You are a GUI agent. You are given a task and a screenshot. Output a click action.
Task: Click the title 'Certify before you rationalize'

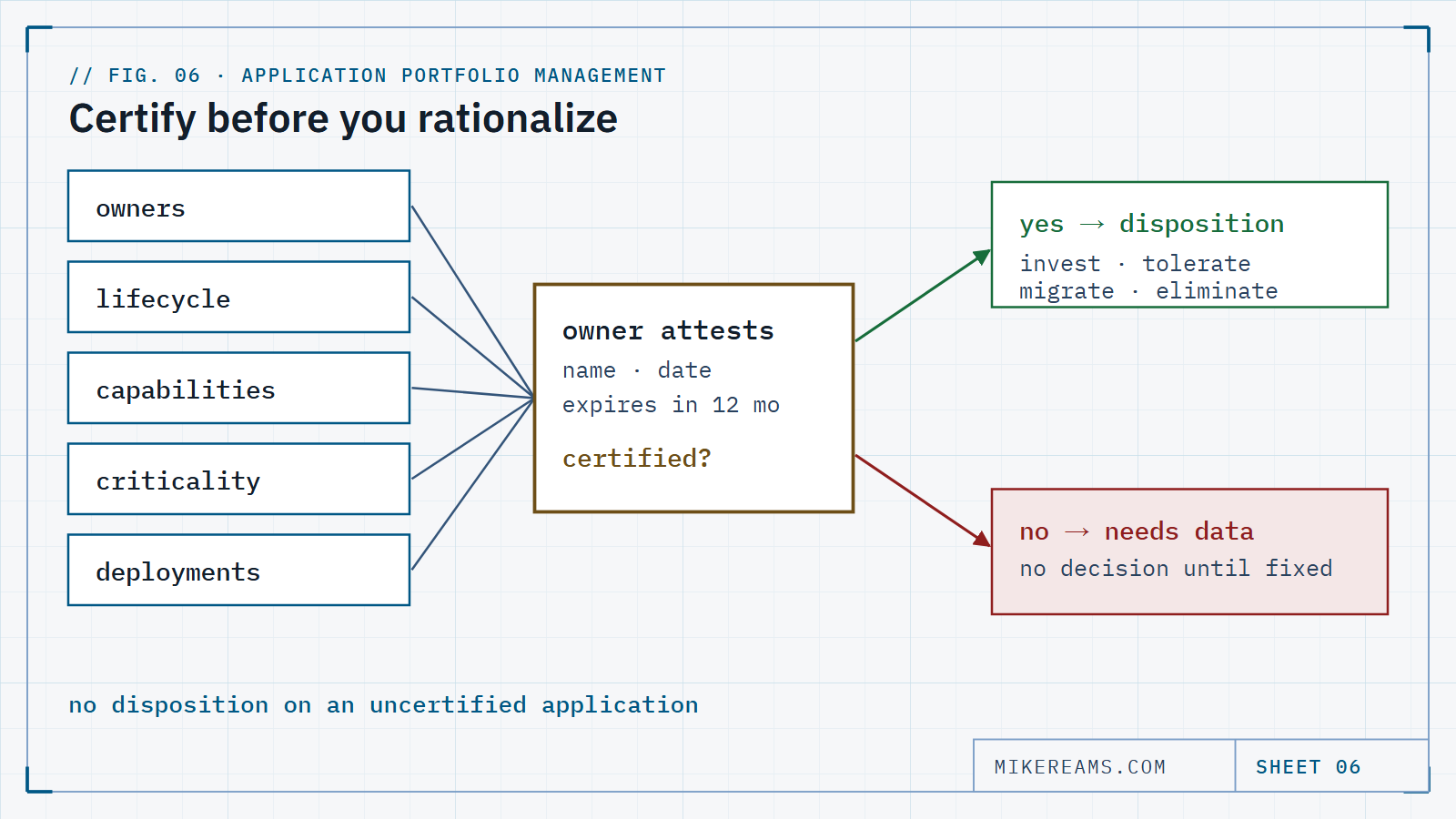[x=343, y=119]
